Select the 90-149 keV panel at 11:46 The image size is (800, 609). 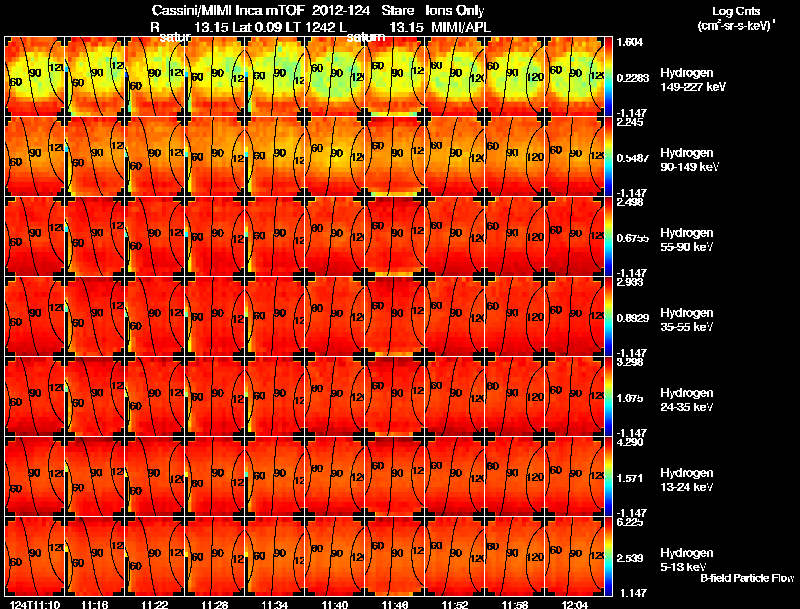coord(395,157)
